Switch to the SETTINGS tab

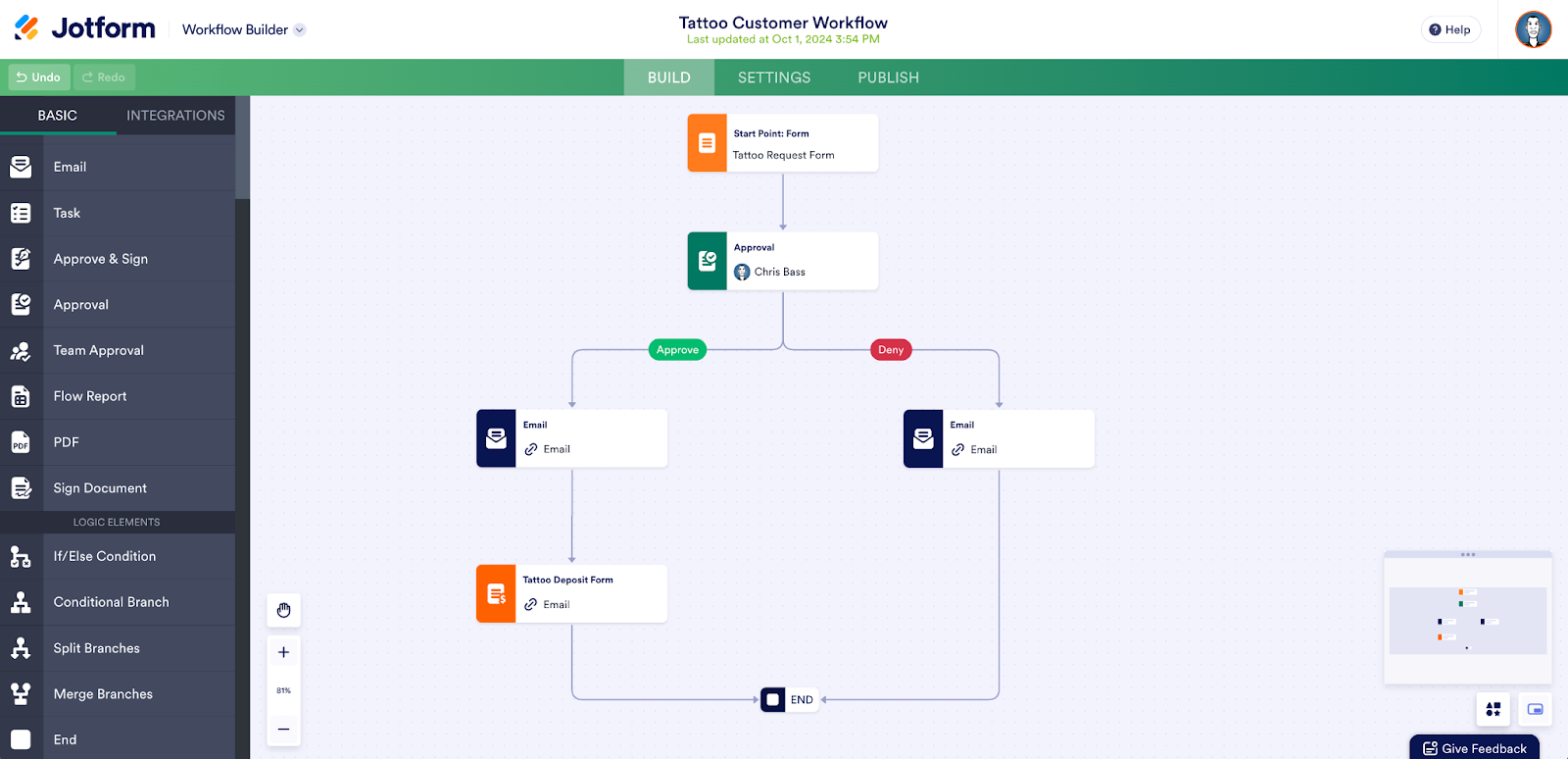pos(774,77)
